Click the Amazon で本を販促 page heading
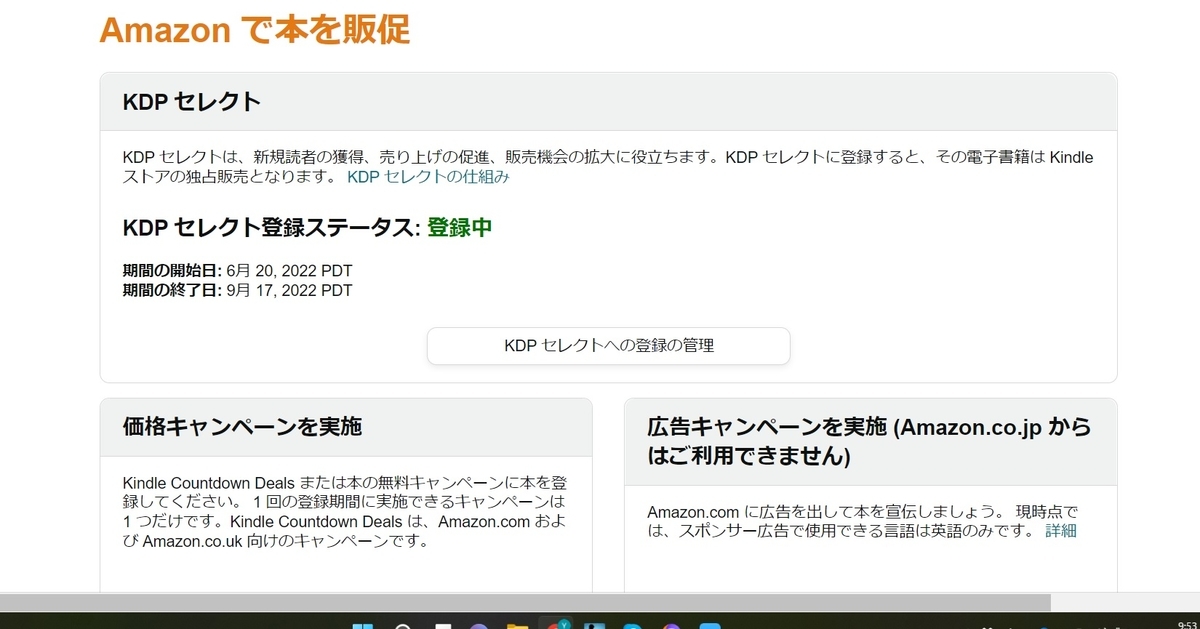Screen dimensions: 1200x629 tap(254, 30)
